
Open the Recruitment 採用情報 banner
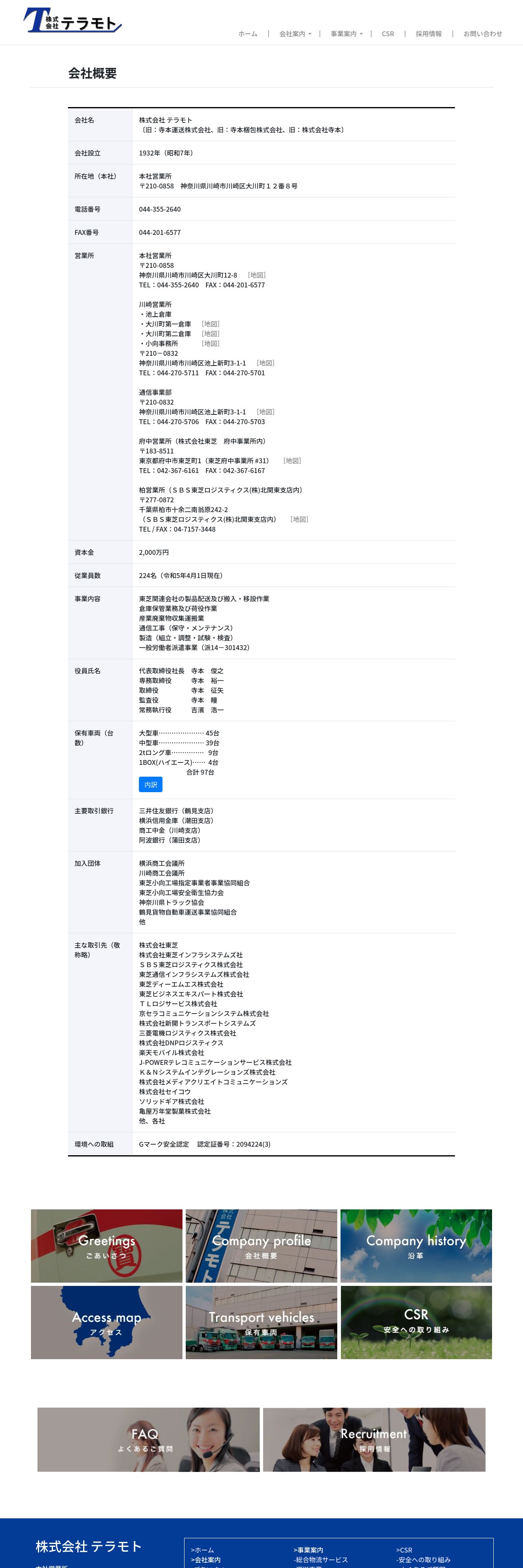coord(374,1439)
